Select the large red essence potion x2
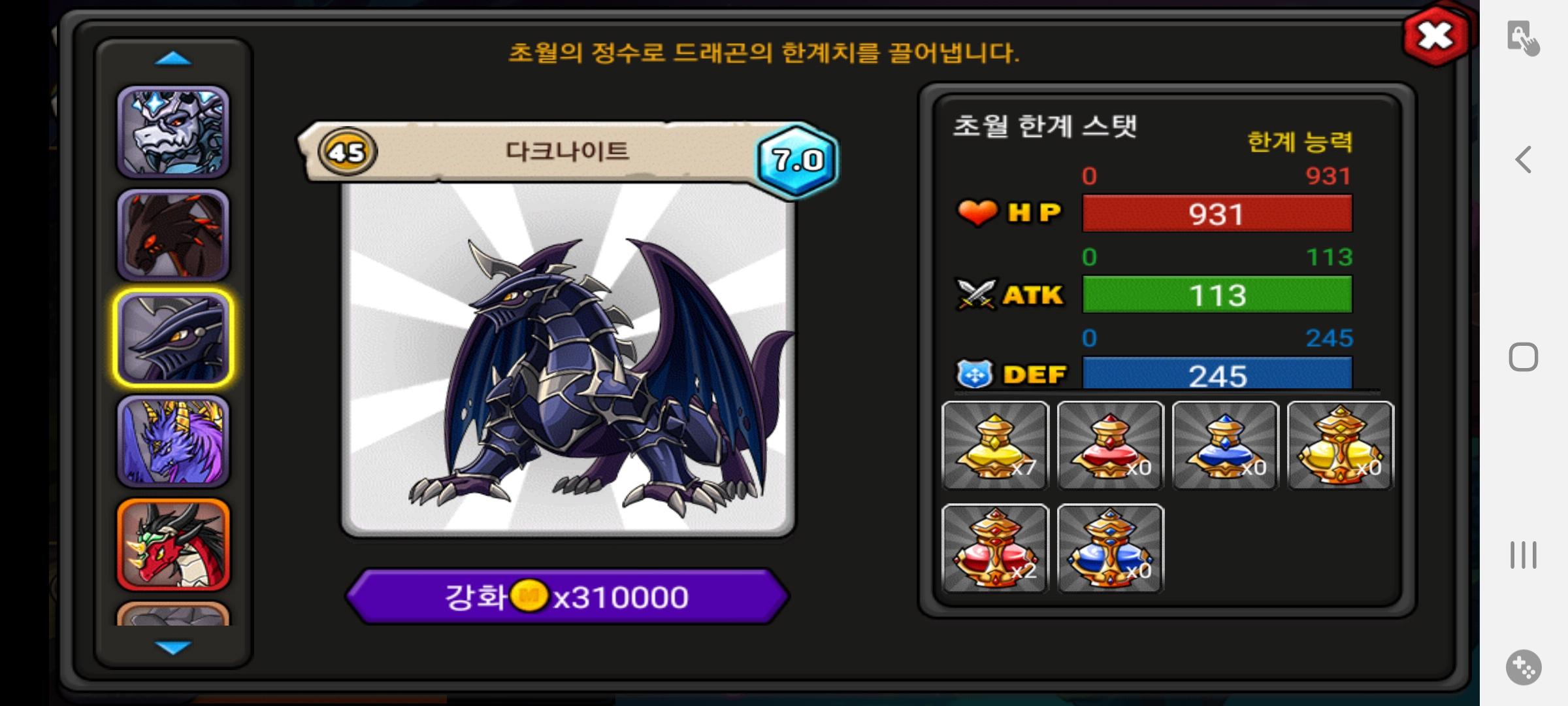This screenshot has width=1568, height=706. [995, 548]
